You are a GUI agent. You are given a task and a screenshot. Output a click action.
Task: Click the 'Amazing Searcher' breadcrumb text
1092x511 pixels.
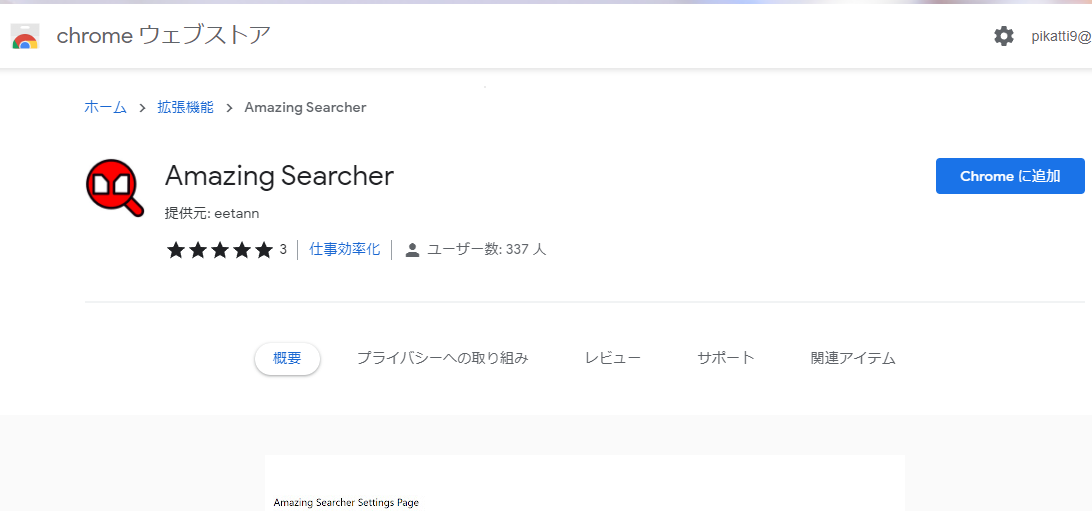tap(305, 107)
